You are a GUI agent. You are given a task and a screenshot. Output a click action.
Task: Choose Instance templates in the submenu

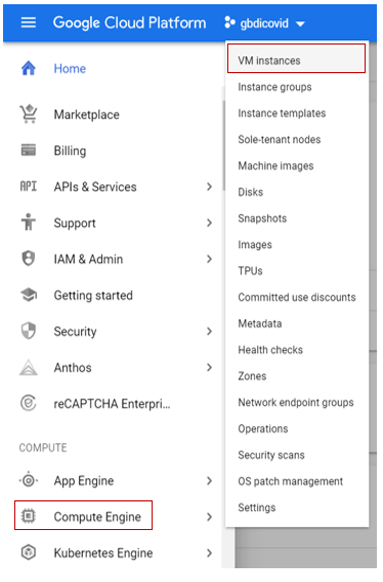pyautogui.click(x=282, y=113)
